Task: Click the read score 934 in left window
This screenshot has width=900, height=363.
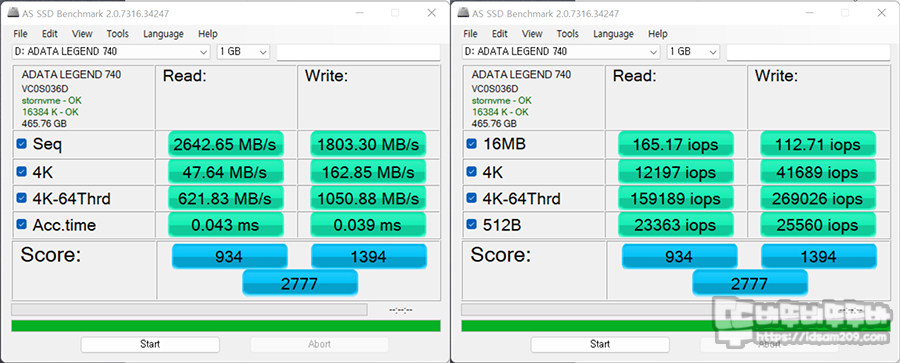Action: (x=230, y=257)
